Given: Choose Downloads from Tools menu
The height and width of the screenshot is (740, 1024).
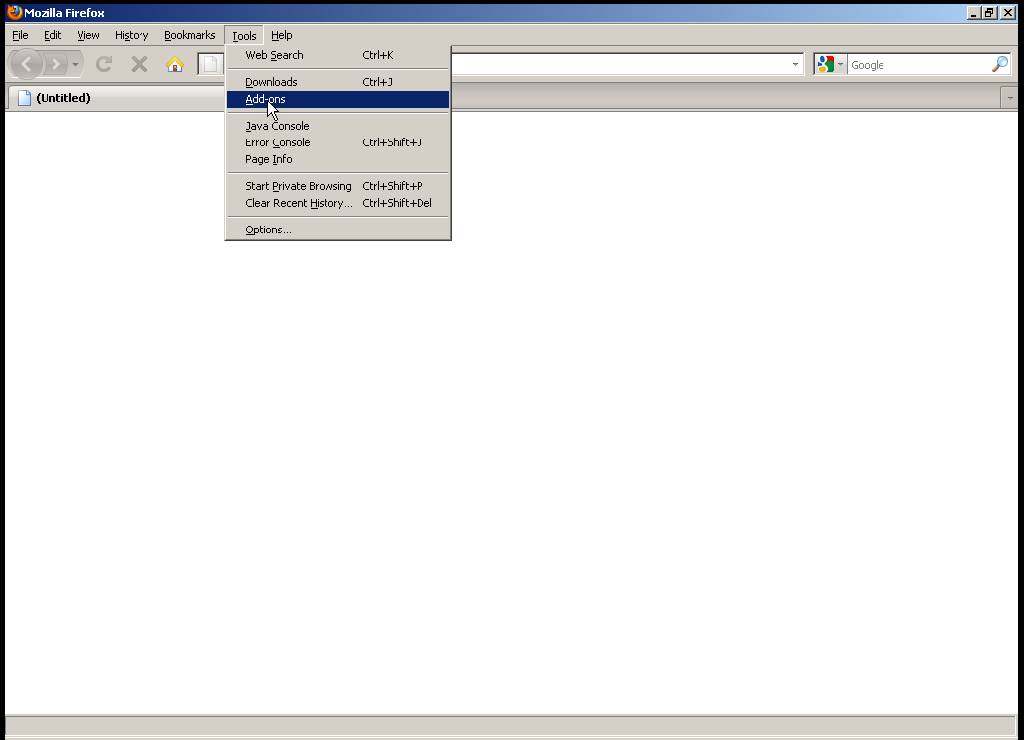Looking at the screenshot, I should pos(338,82).
